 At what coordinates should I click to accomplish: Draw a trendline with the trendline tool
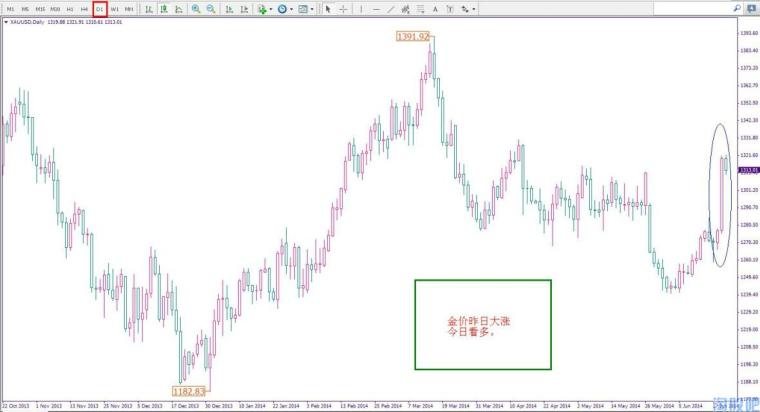click(x=391, y=9)
